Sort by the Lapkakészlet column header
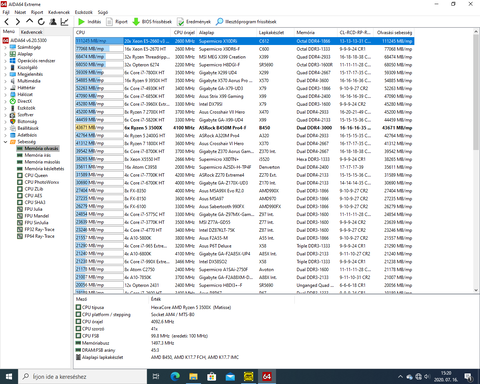The width and height of the screenshot is (480, 384). (275, 32)
